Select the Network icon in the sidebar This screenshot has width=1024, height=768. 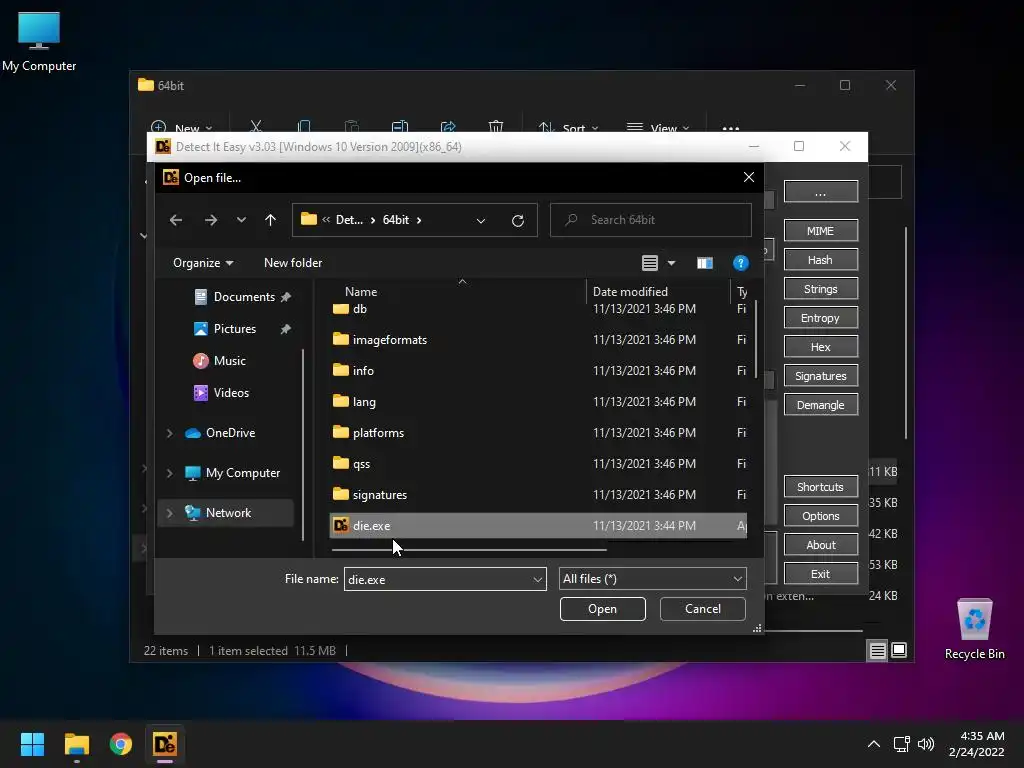[193, 513]
